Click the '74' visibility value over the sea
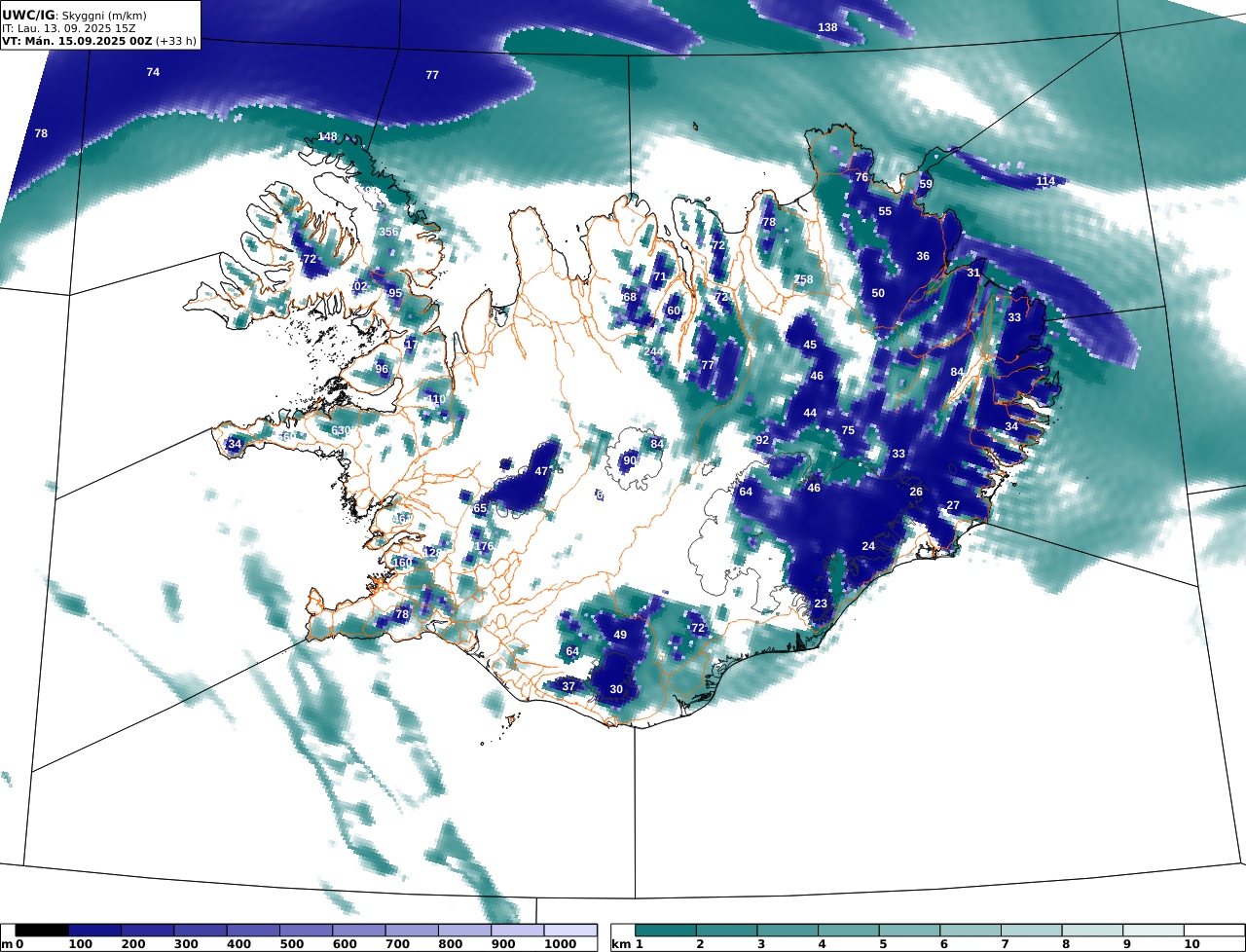 pos(153,72)
